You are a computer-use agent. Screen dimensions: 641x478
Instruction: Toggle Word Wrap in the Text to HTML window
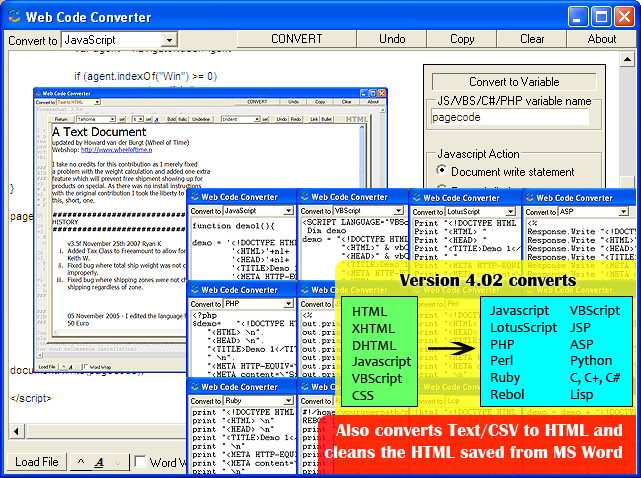coord(85,366)
